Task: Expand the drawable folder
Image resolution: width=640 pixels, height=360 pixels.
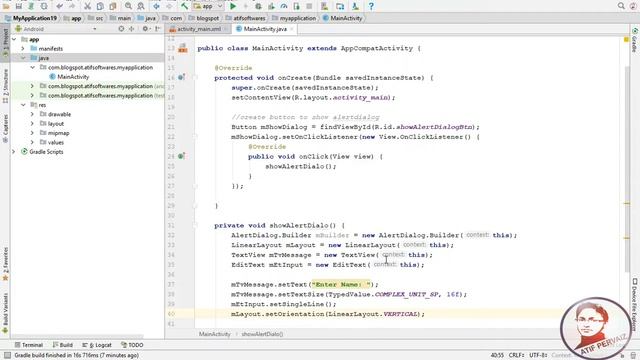Action: tap(32, 114)
